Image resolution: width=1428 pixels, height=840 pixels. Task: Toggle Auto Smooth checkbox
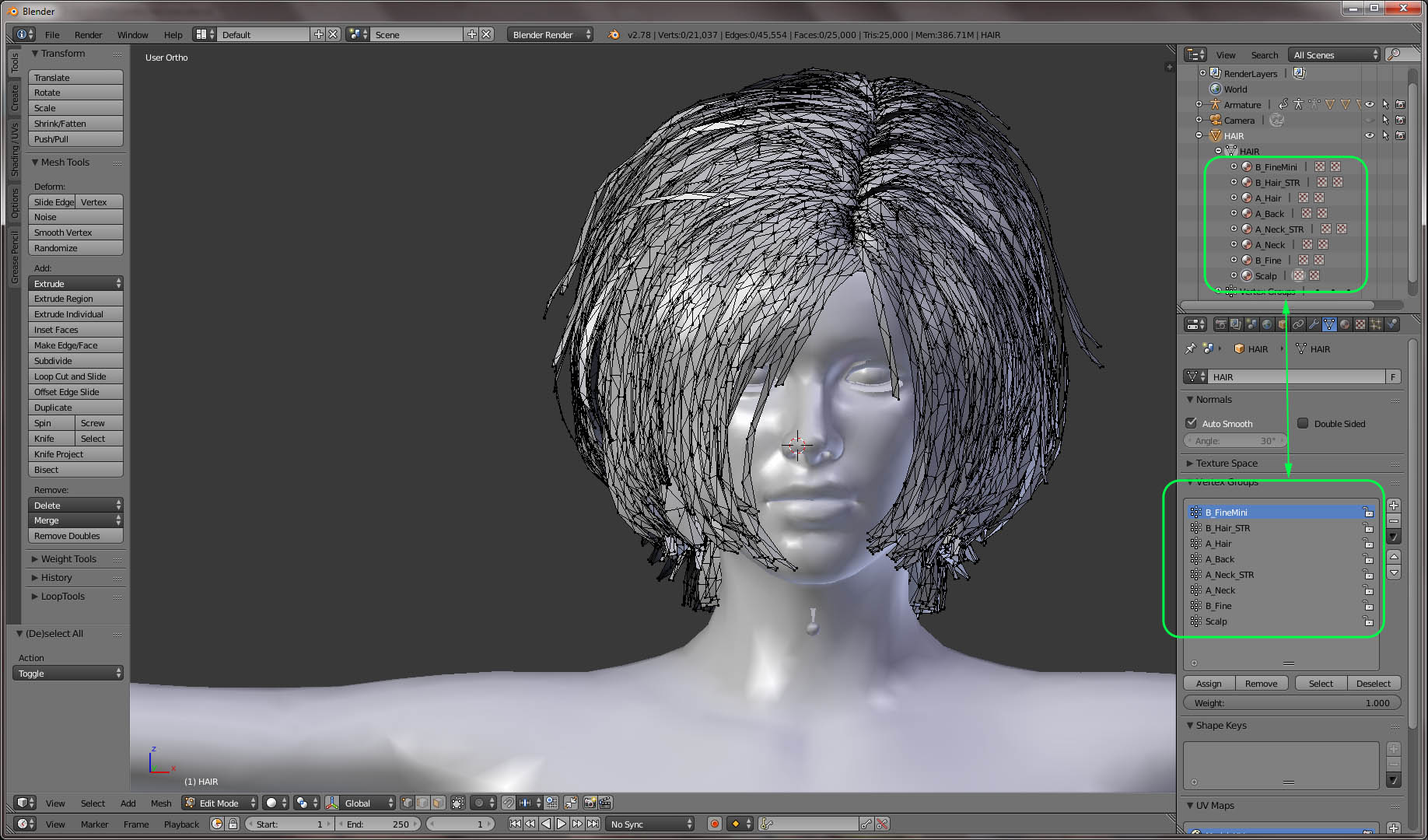pyautogui.click(x=1191, y=423)
